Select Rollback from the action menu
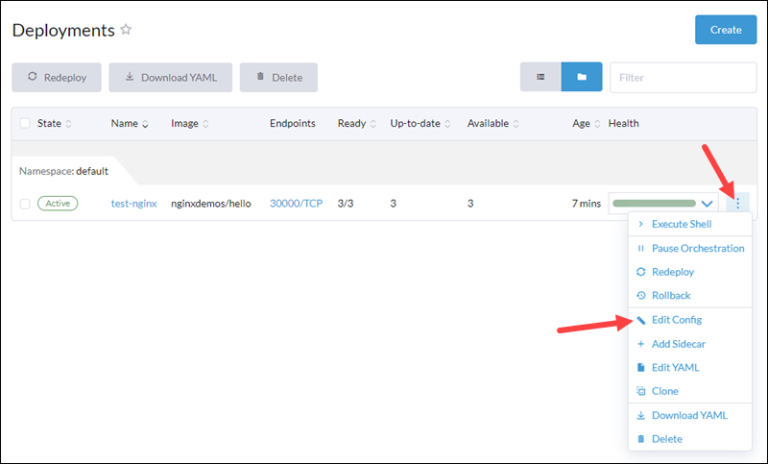768x464 pixels. [x=690, y=295]
